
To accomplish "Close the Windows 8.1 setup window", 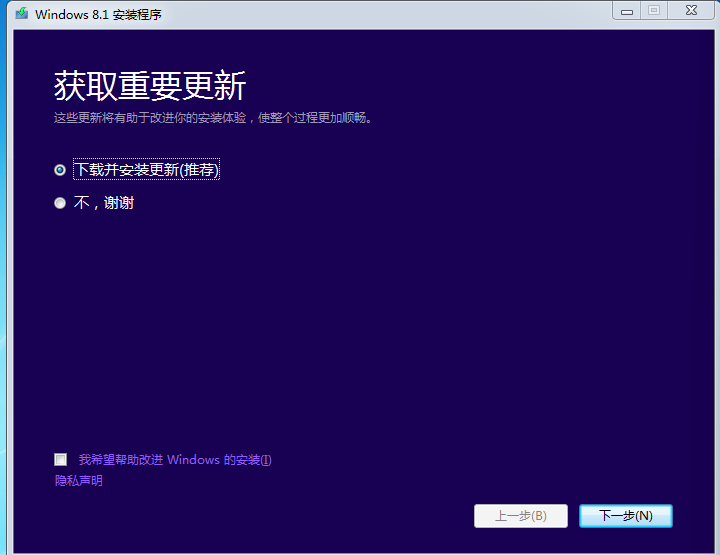I will click(x=690, y=10).
